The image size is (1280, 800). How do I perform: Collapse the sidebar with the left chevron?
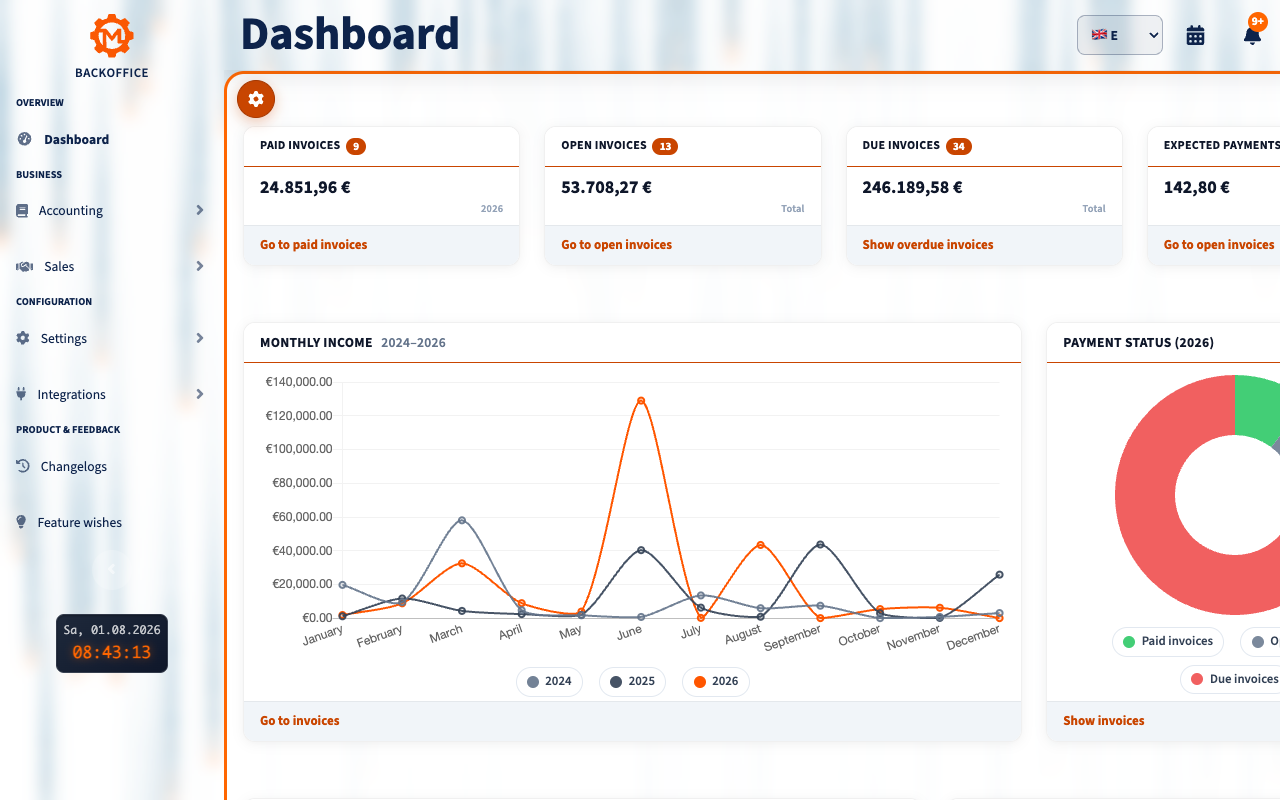coord(111,569)
